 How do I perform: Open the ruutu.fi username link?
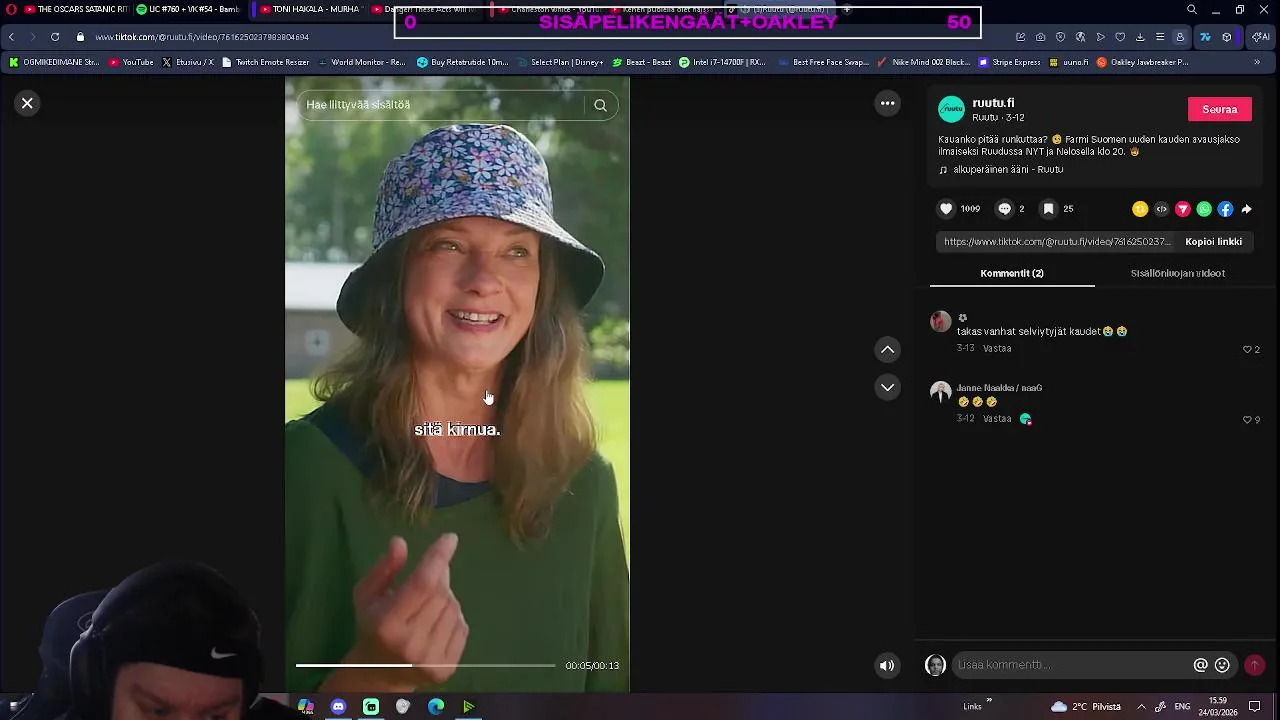(x=993, y=103)
